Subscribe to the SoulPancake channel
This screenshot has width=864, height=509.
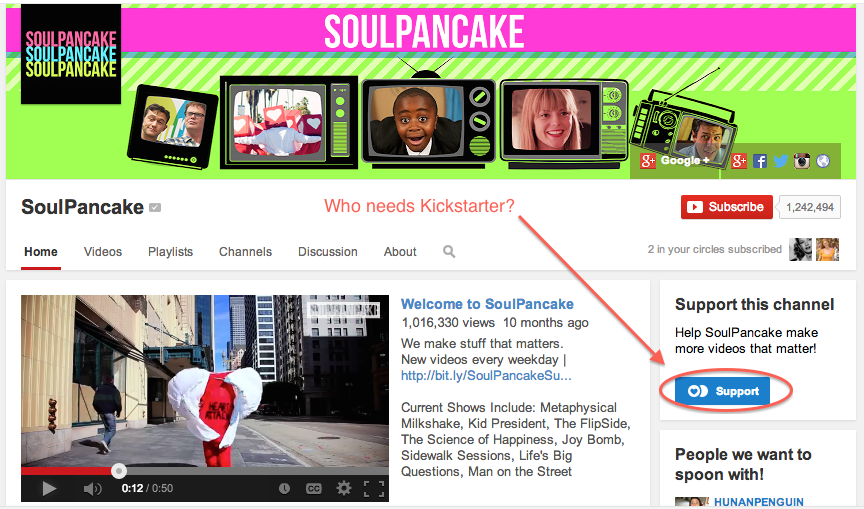tap(727, 207)
